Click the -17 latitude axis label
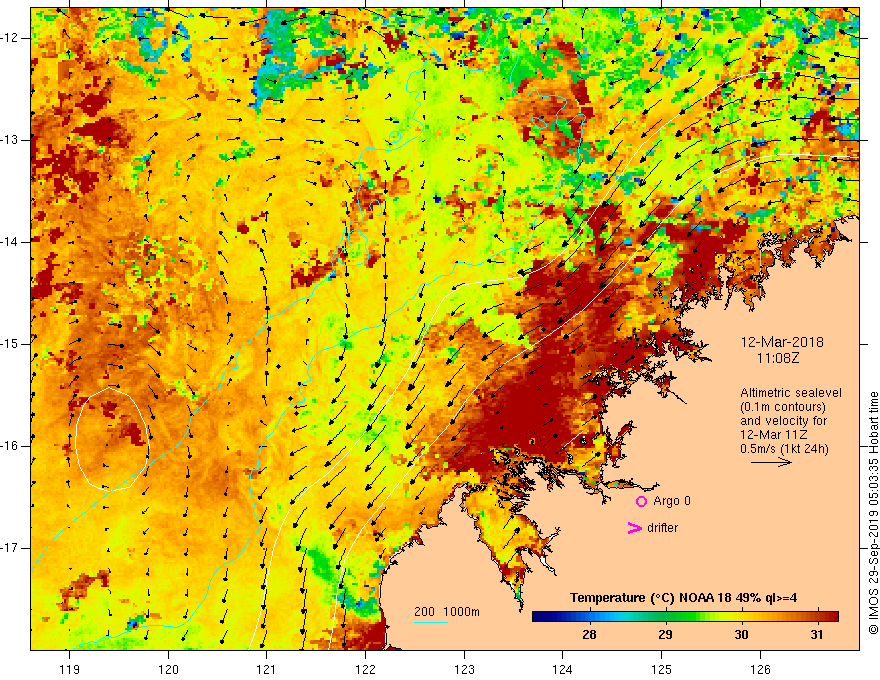This screenshot has height=680, width=880. click(x=10, y=548)
